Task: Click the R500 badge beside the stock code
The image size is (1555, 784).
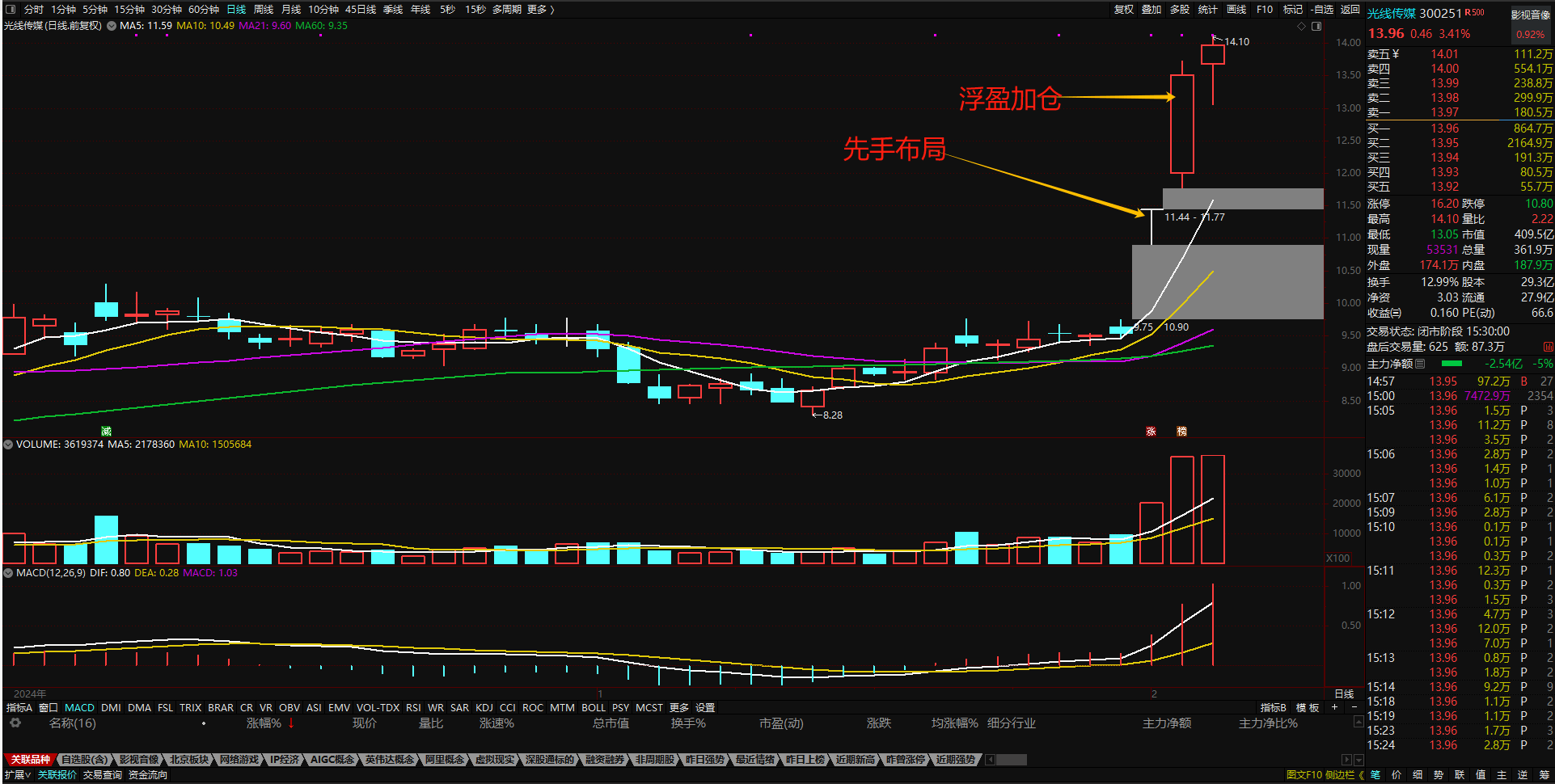Action: pos(1475,12)
